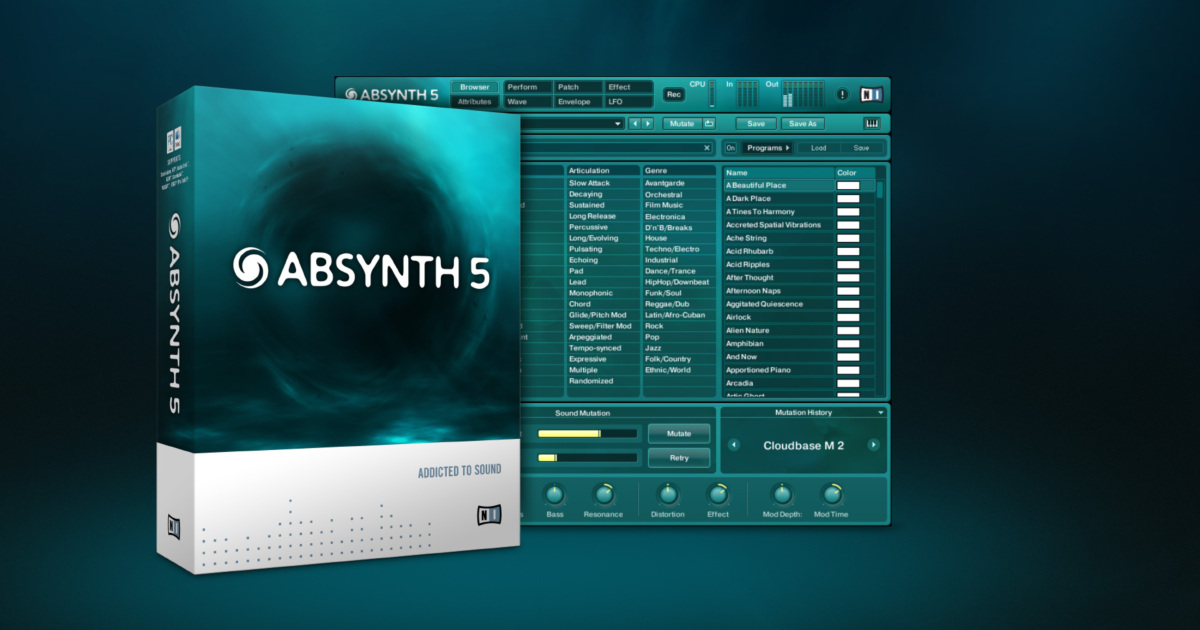Expand the Mutation History dropdown arrow
Screen dimensions: 1200x630
tap(880, 412)
